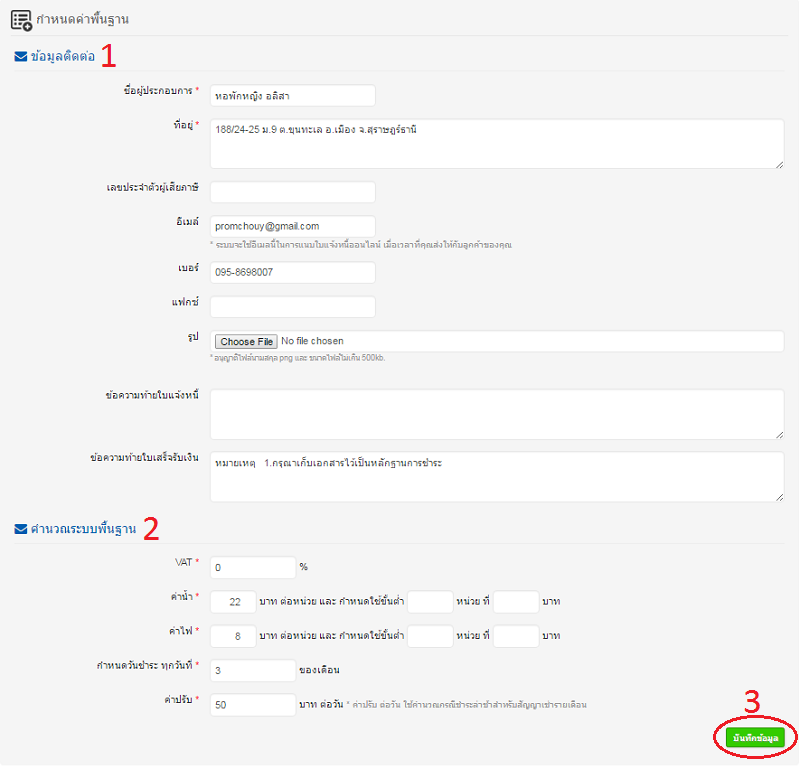Click the No file chosen text
The image size is (800, 769).
point(312,341)
